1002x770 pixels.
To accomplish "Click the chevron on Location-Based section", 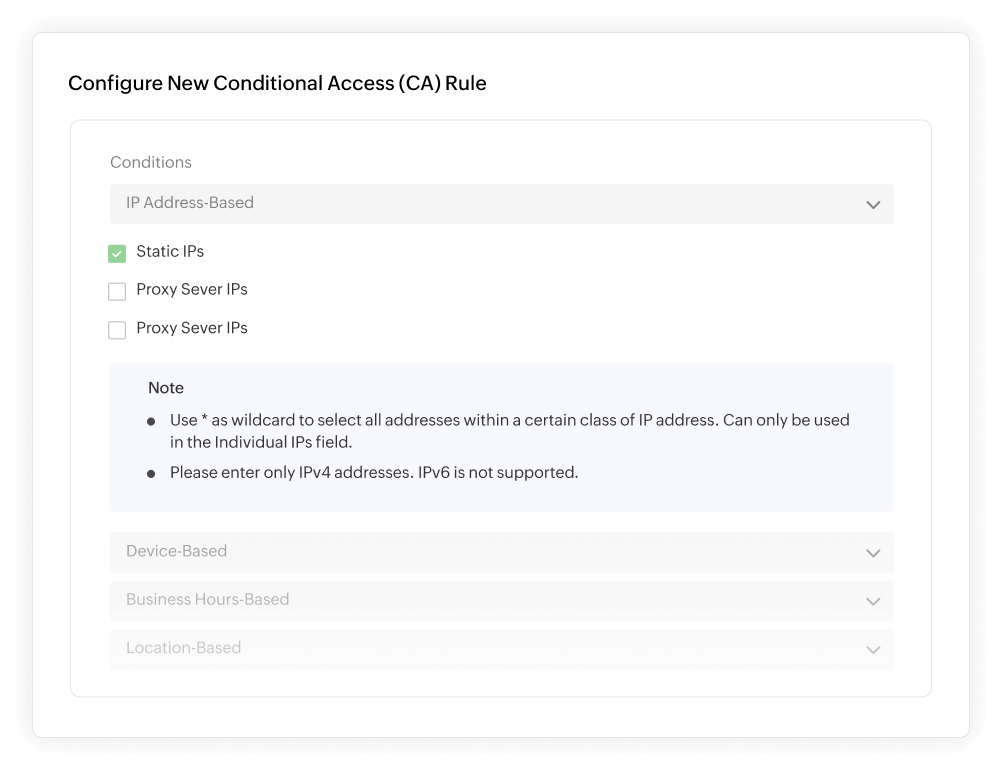I will point(872,648).
